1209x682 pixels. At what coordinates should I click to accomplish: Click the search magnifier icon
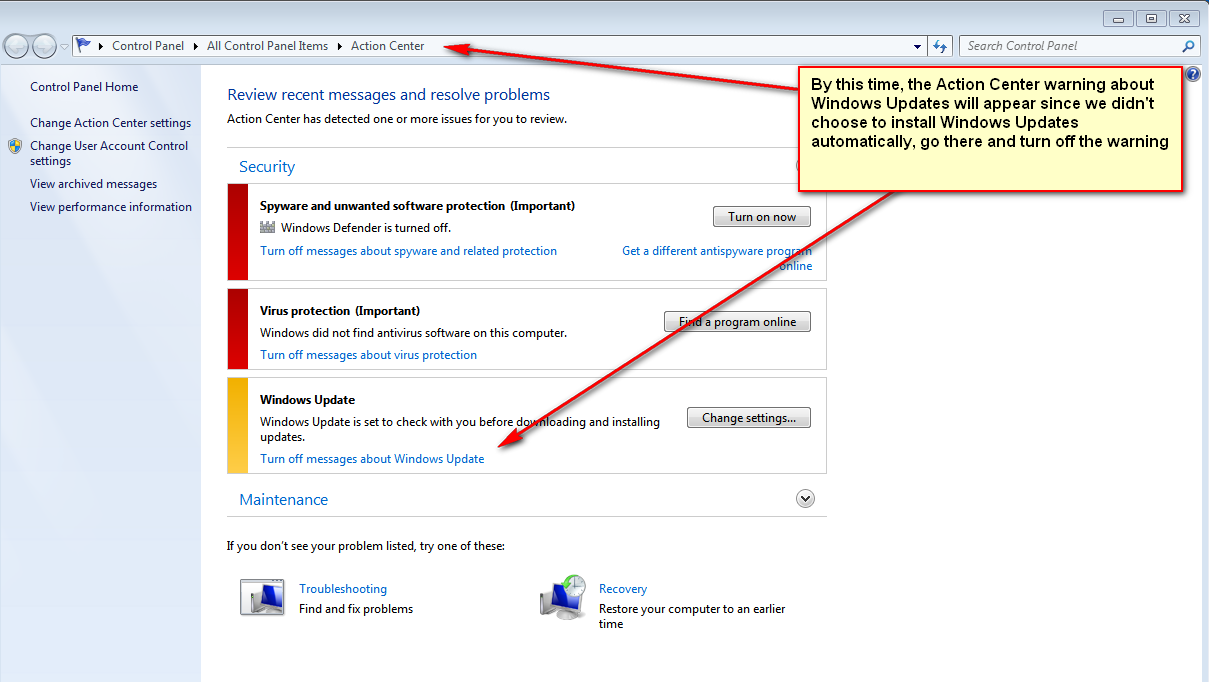[1188, 46]
